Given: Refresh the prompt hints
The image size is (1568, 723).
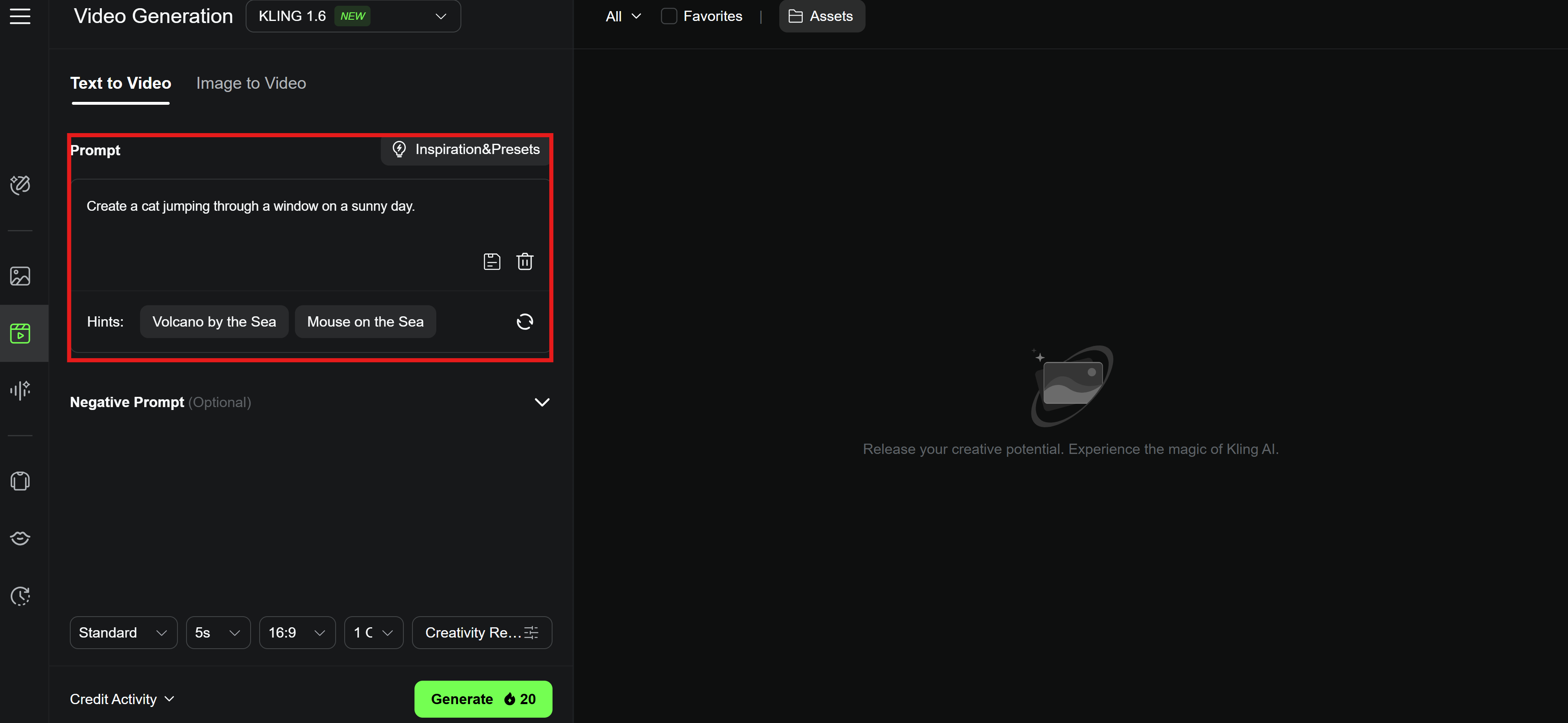Looking at the screenshot, I should pyautogui.click(x=524, y=321).
